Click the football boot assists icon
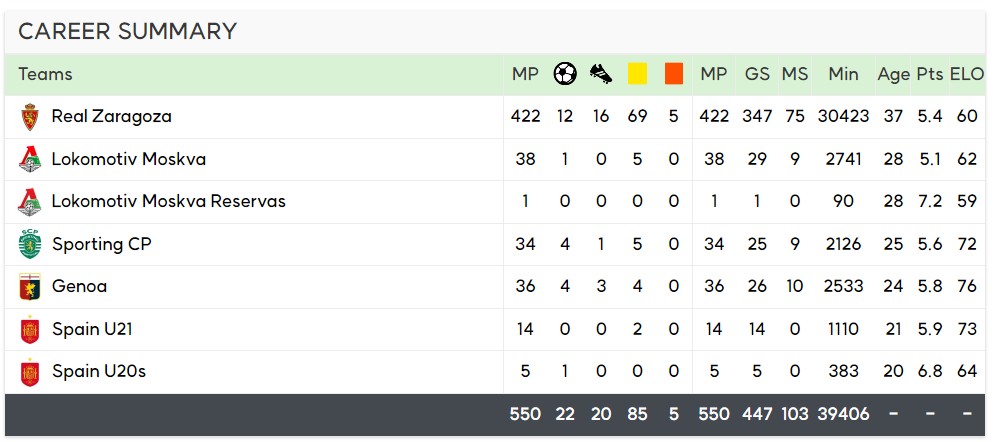The height and width of the screenshot is (442, 995). point(601,74)
